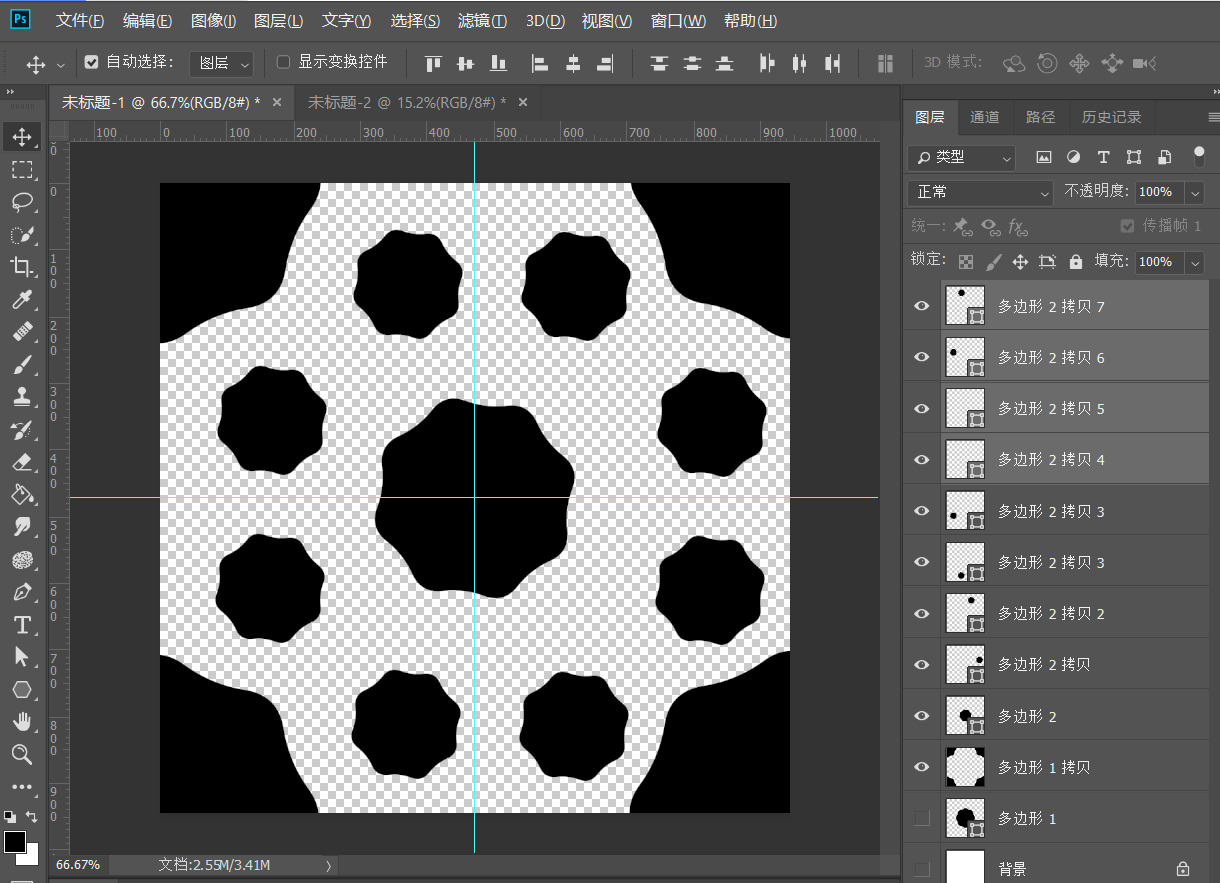Viewport: 1220px width, 883px height.
Task: Switch to the 通道 panel tab
Action: point(984,117)
